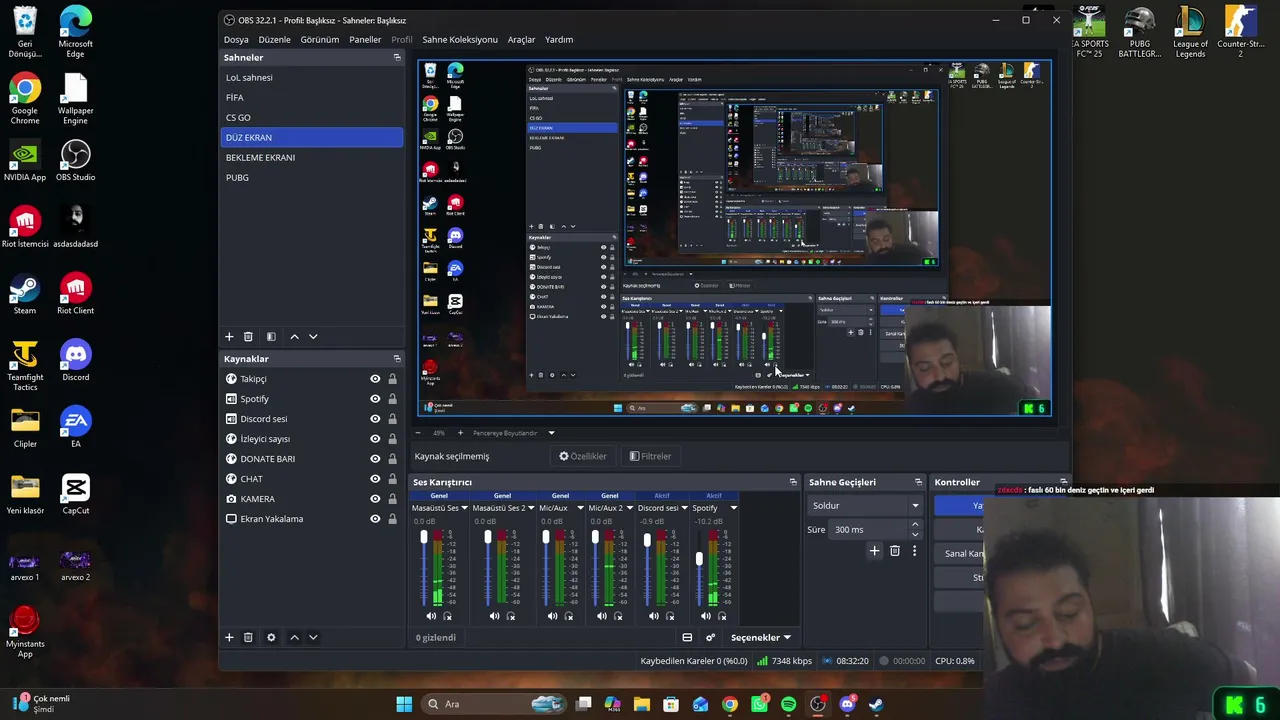The image size is (1280, 720).
Task: Move source down in Kaynaklar toolbar
Action: [313, 637]
